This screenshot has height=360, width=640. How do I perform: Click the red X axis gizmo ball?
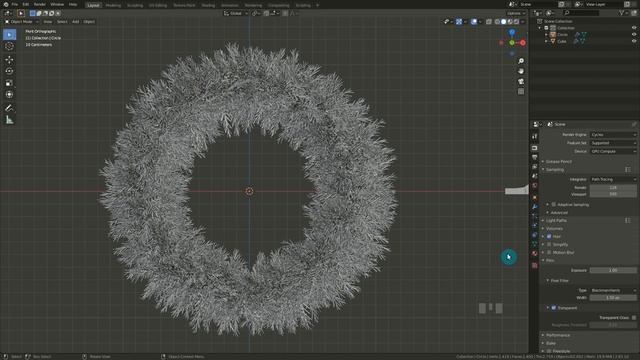[x=522, y=42]
